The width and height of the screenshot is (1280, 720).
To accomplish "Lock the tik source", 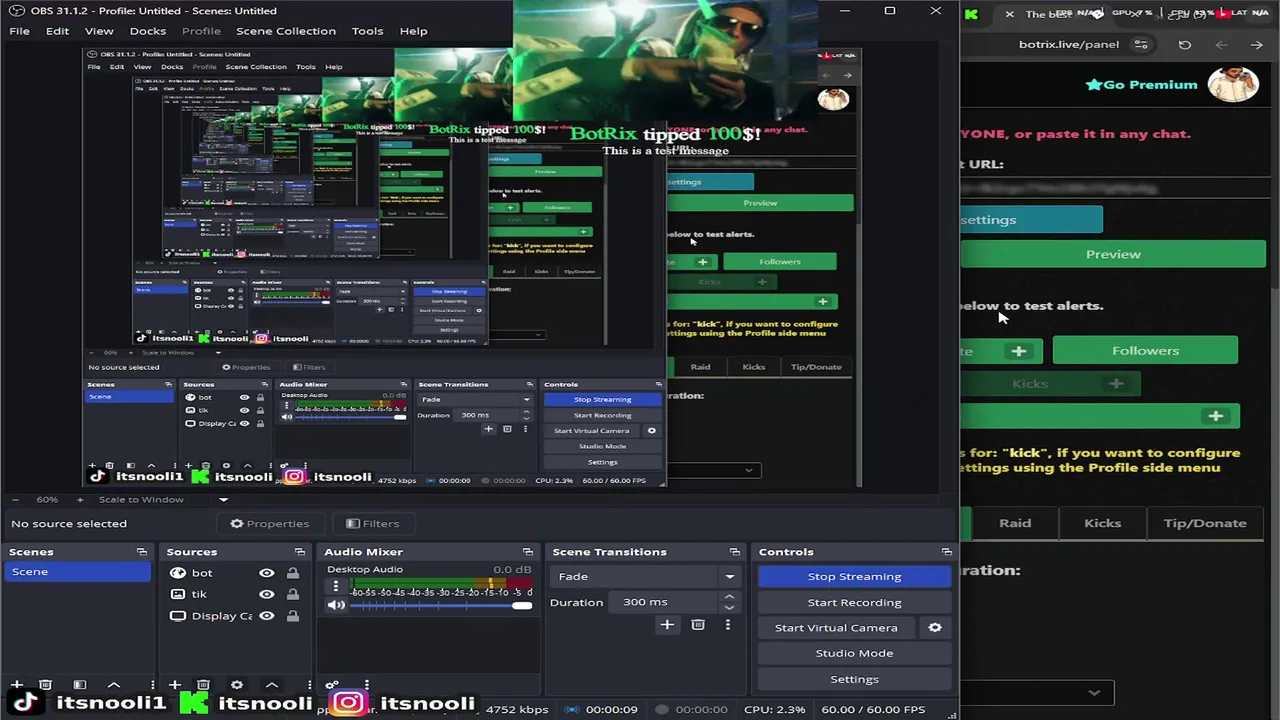I will point(292,595).
